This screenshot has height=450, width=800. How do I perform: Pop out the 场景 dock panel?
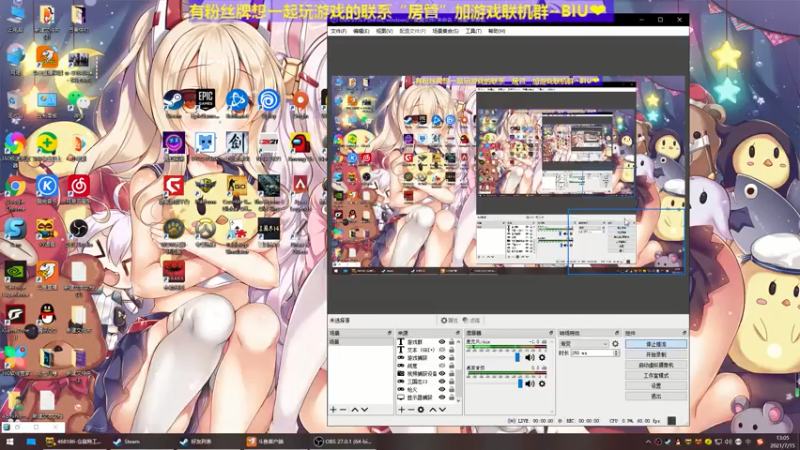click(389, 333)
